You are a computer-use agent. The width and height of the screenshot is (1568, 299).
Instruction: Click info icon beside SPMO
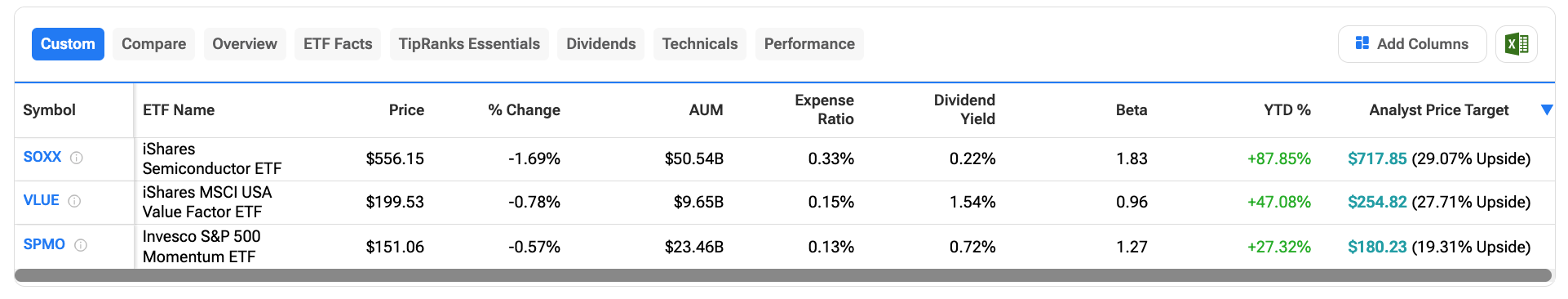coord(81,245)
